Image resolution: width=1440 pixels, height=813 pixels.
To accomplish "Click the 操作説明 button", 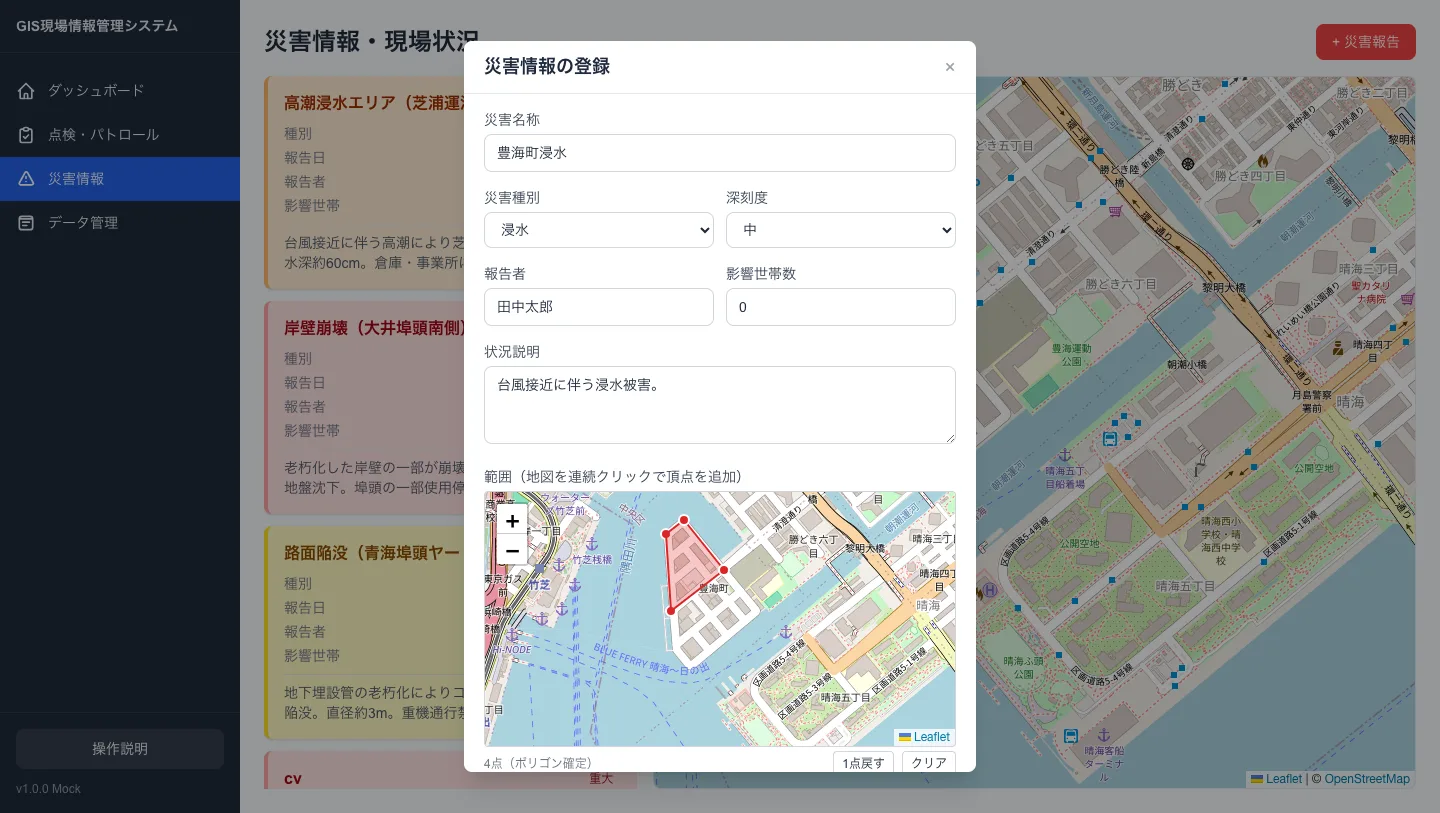I will click(x=120, y=749).
